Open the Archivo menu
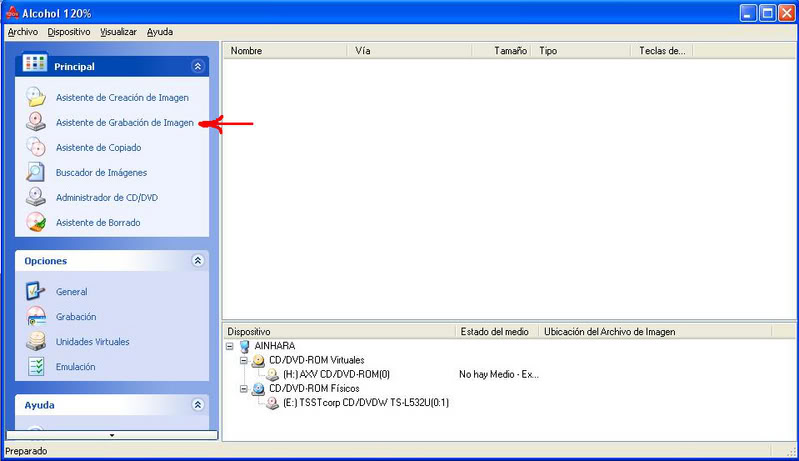The image size is (799, 461). pos(22,32)
